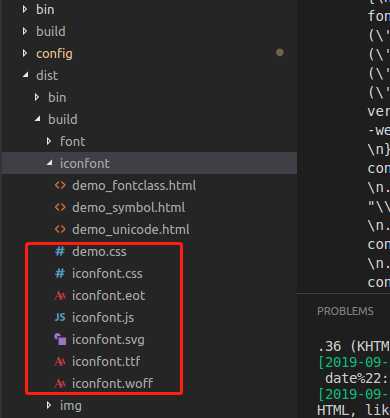The image size is (390, 418).
Task: Collapse the build folder arrow under dist
Action: (x=38, y=119)
